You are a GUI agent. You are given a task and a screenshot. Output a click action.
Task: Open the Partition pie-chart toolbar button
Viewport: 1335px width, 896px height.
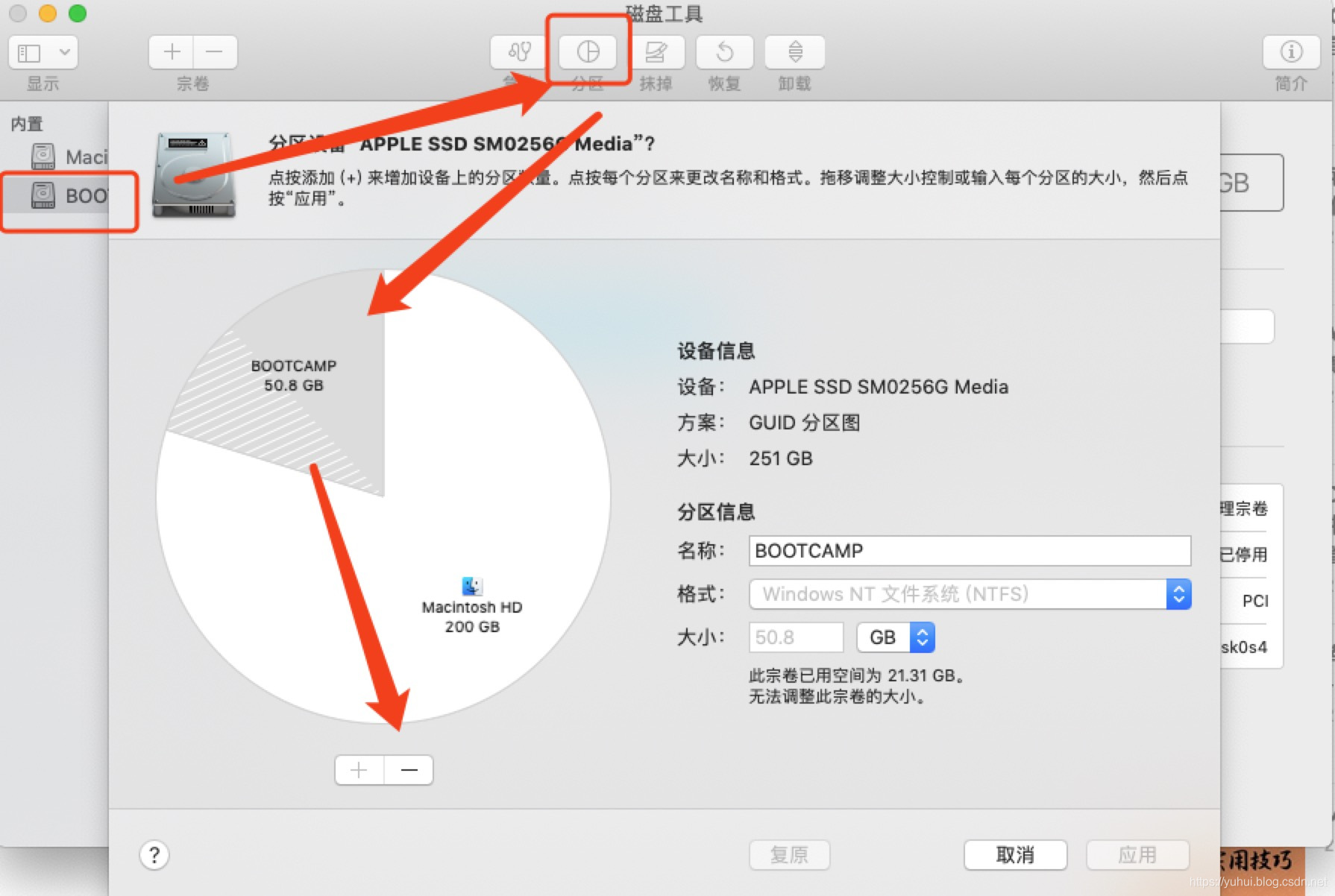588,51
